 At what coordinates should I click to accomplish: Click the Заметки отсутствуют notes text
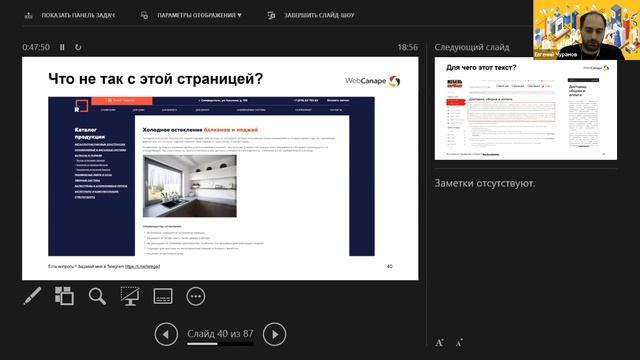tap(484, 183)
